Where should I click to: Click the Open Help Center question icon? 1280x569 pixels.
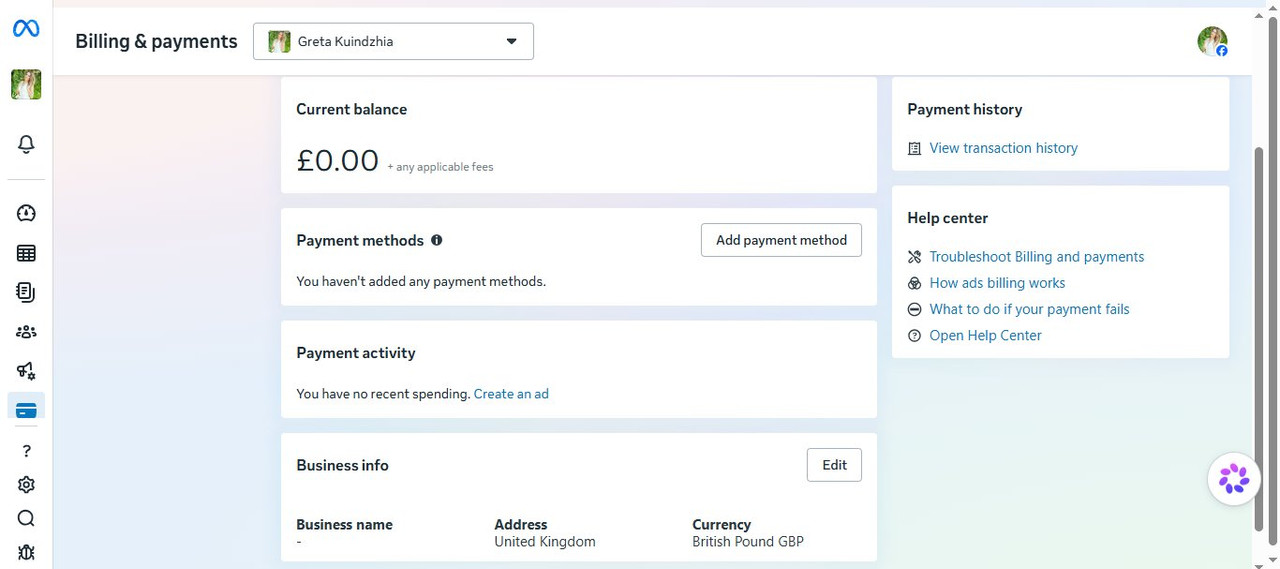[x=914, y=335]
